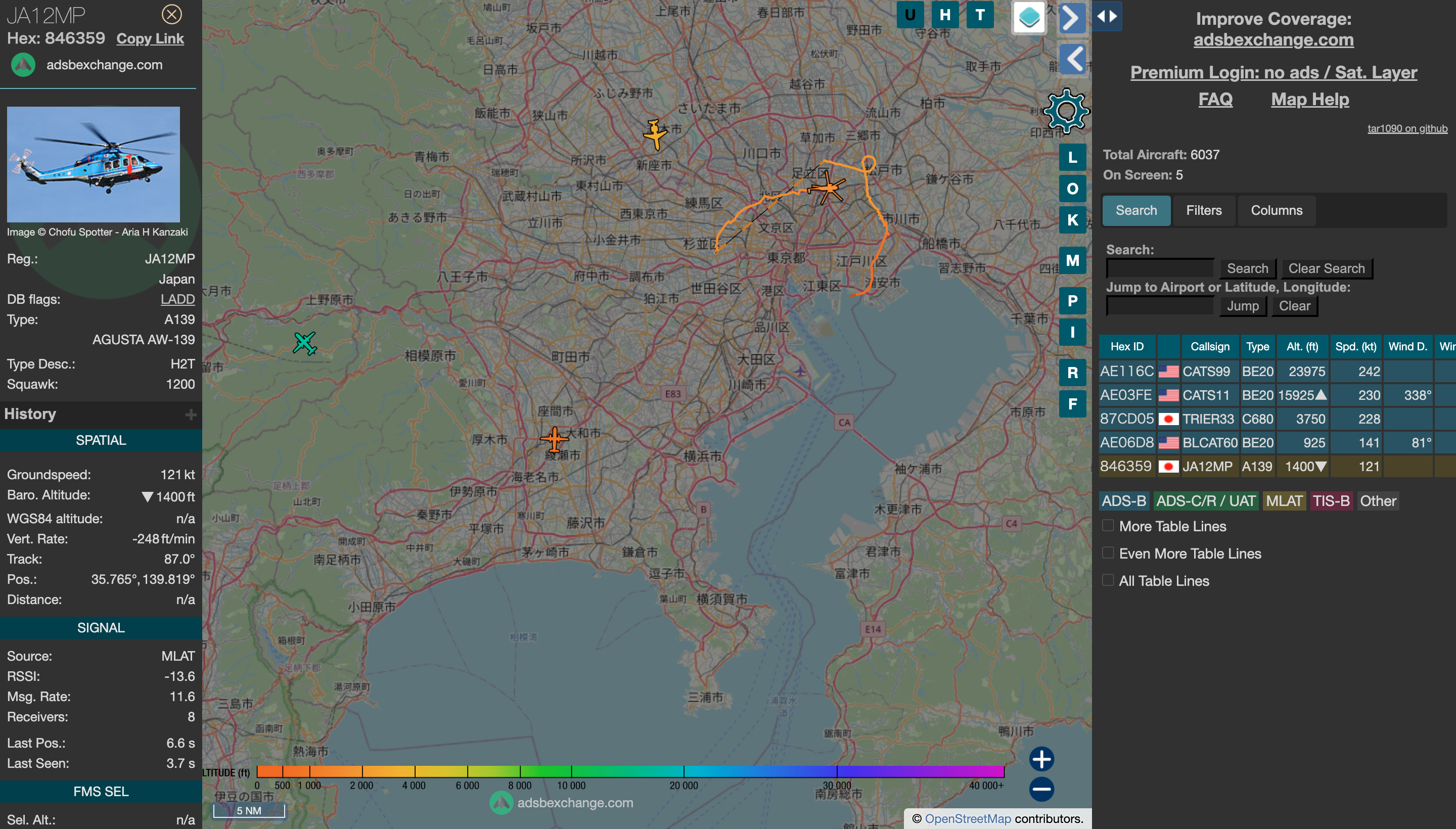The width and height of the screenshot is (1456, 829).
Task: Switch to the Columns tab
Action: tap(1276, 211)
